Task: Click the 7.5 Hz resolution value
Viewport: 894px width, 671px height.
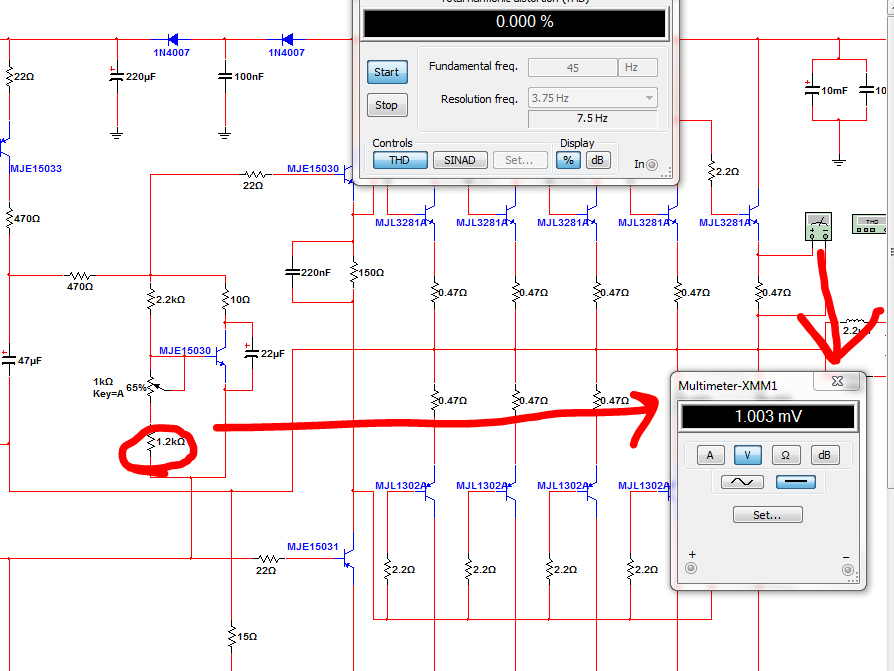Action: point(592,119)
